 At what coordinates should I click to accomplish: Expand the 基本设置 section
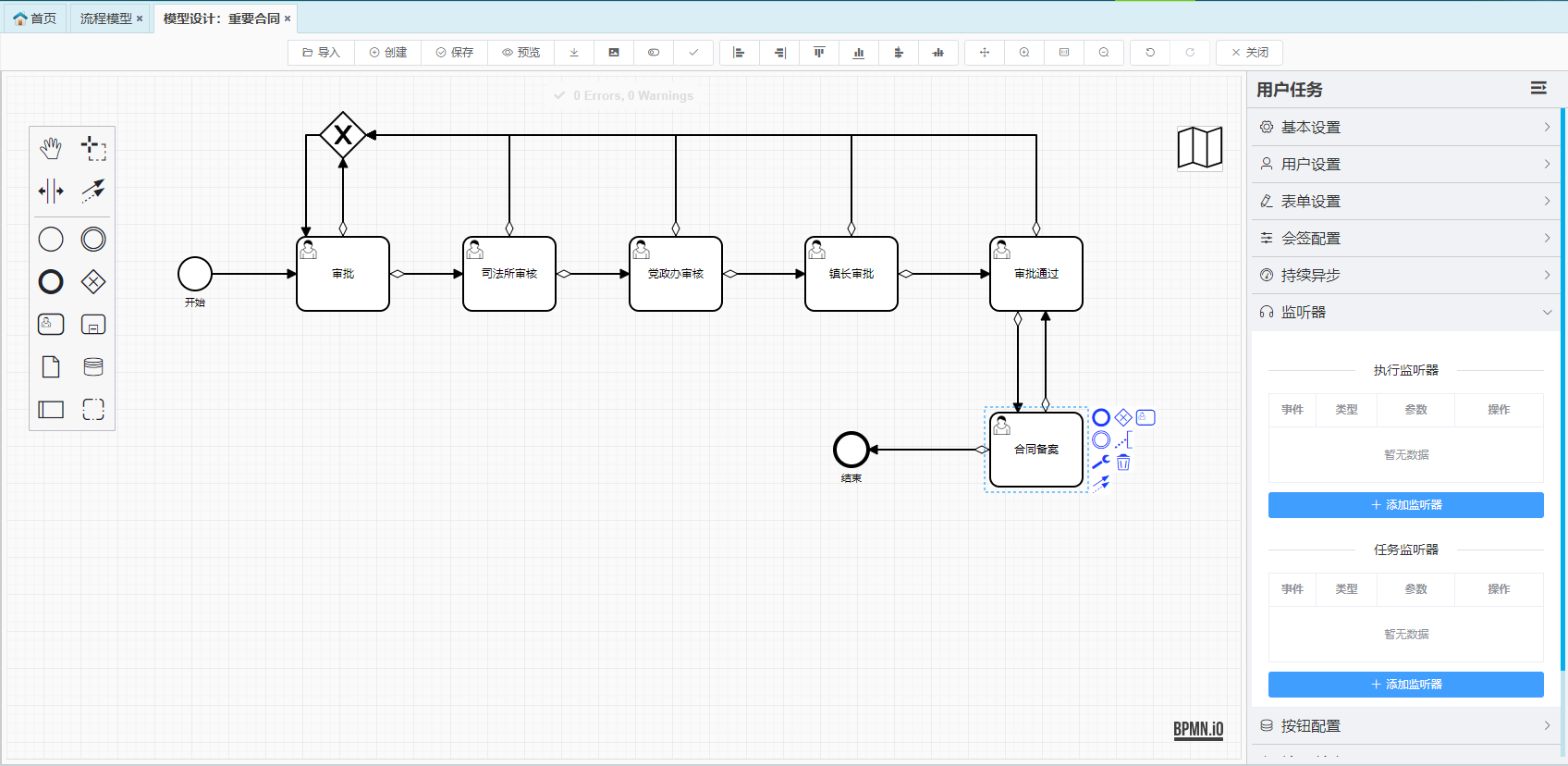pyautogui.click(x=1405, y=128)
